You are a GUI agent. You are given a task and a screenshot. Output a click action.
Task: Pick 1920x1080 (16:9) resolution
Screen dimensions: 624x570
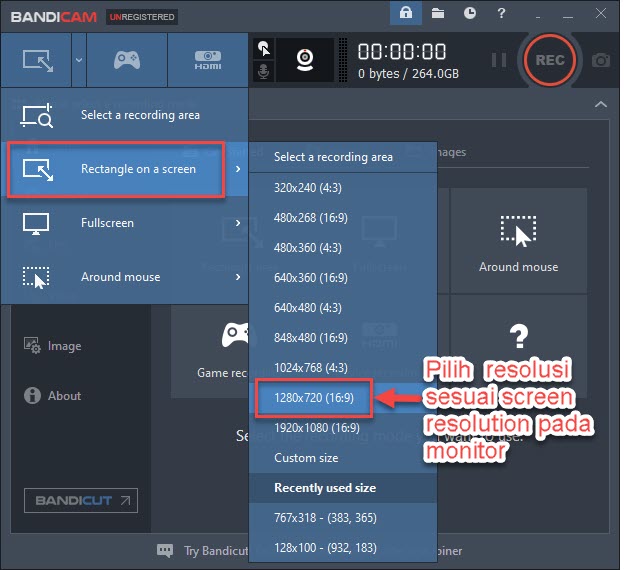(x=343, y=428)
